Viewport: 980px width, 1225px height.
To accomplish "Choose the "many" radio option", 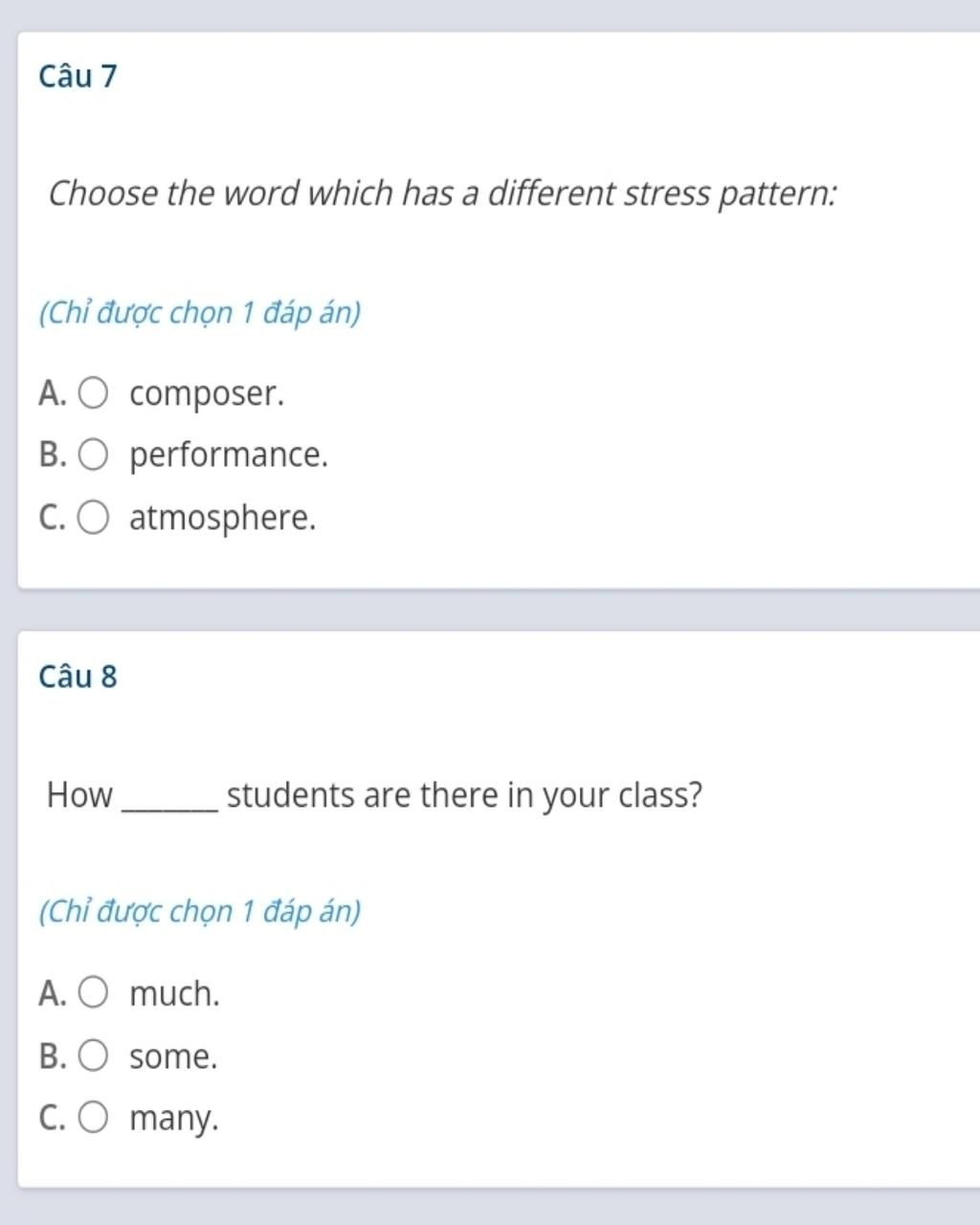I will [93, 1117].
